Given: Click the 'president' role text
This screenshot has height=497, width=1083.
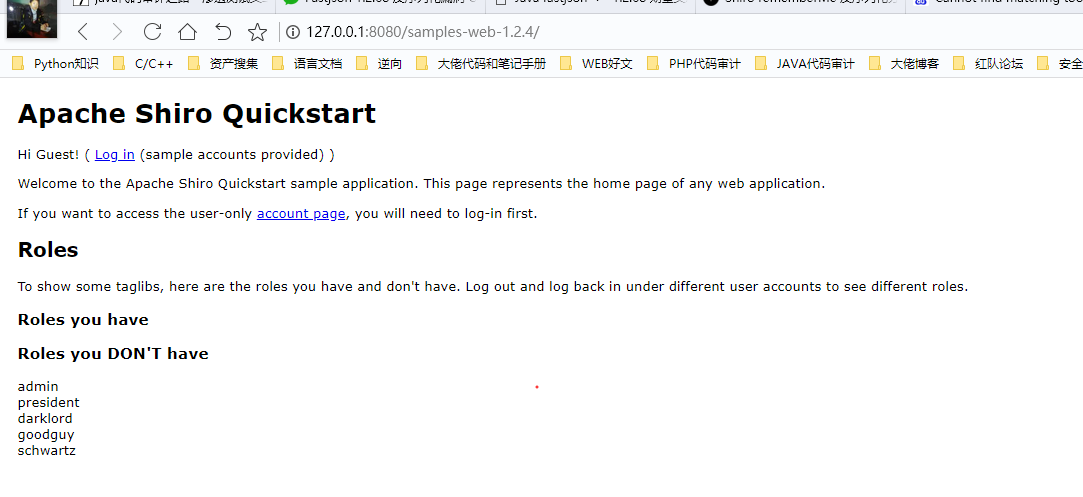Looking at the screenshot, I should (x=48, y=402).
